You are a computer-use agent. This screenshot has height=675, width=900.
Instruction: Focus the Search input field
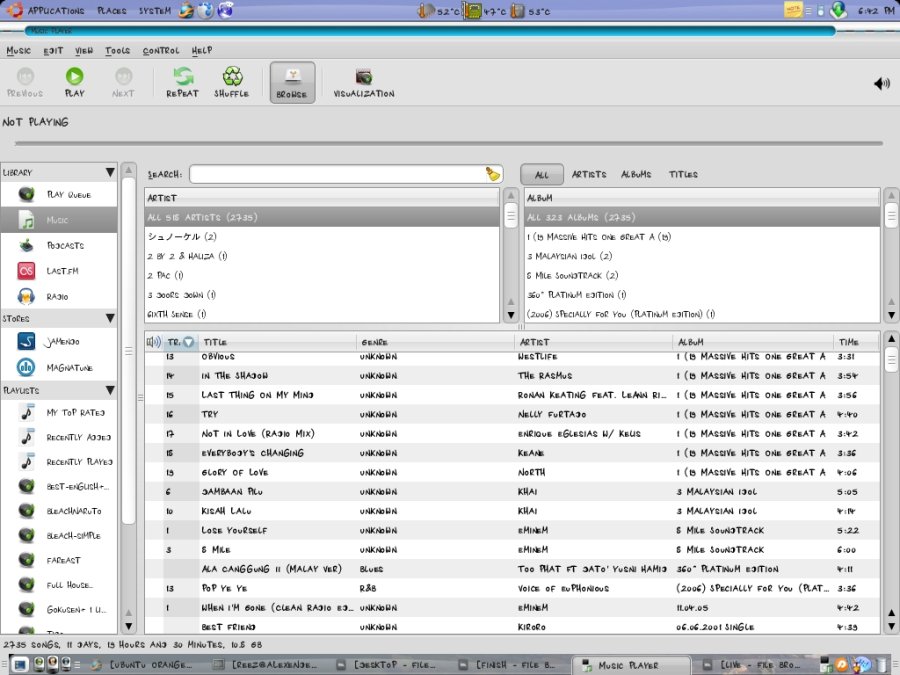tap(339, 174)
